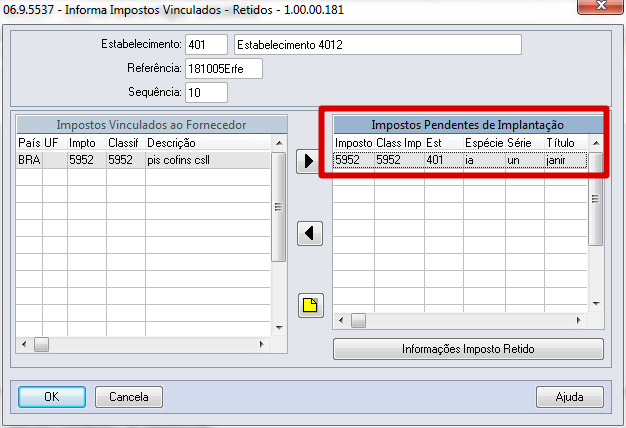Click the Referência field 181005Erfe

coord(224,68)
